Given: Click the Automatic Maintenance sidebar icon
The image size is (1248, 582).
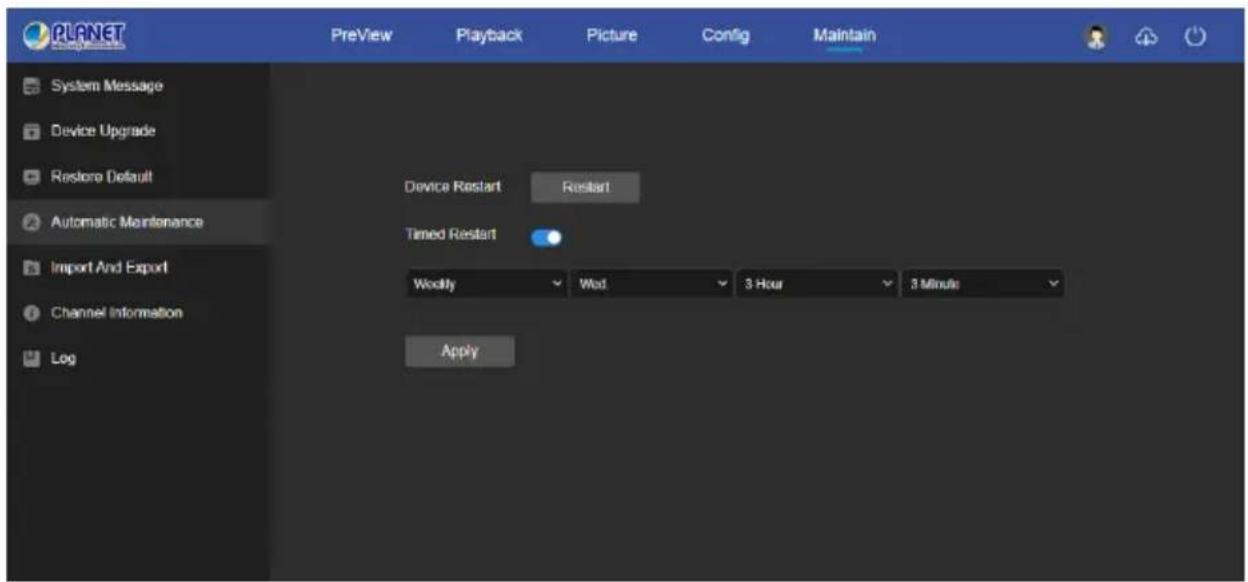Looking at the screenshot, I should (x=32, y=222).
